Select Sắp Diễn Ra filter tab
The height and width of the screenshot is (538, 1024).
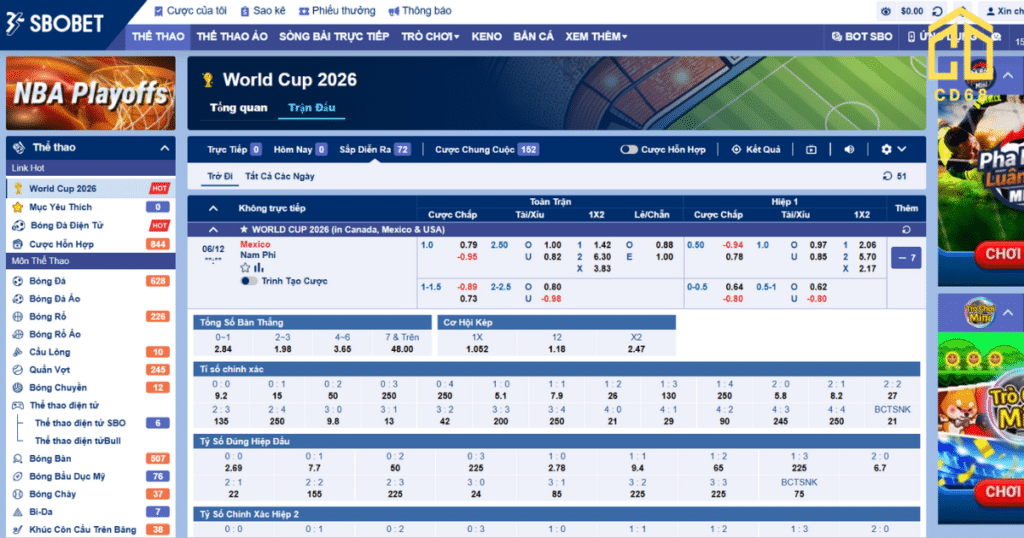(x=375, y=150)
